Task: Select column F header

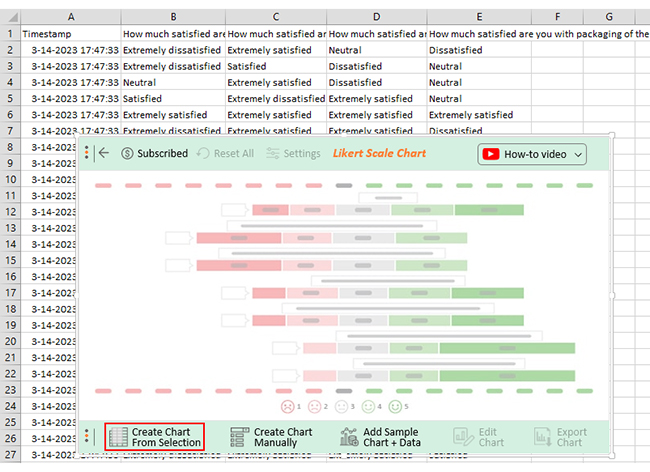Action: (557, 17)
